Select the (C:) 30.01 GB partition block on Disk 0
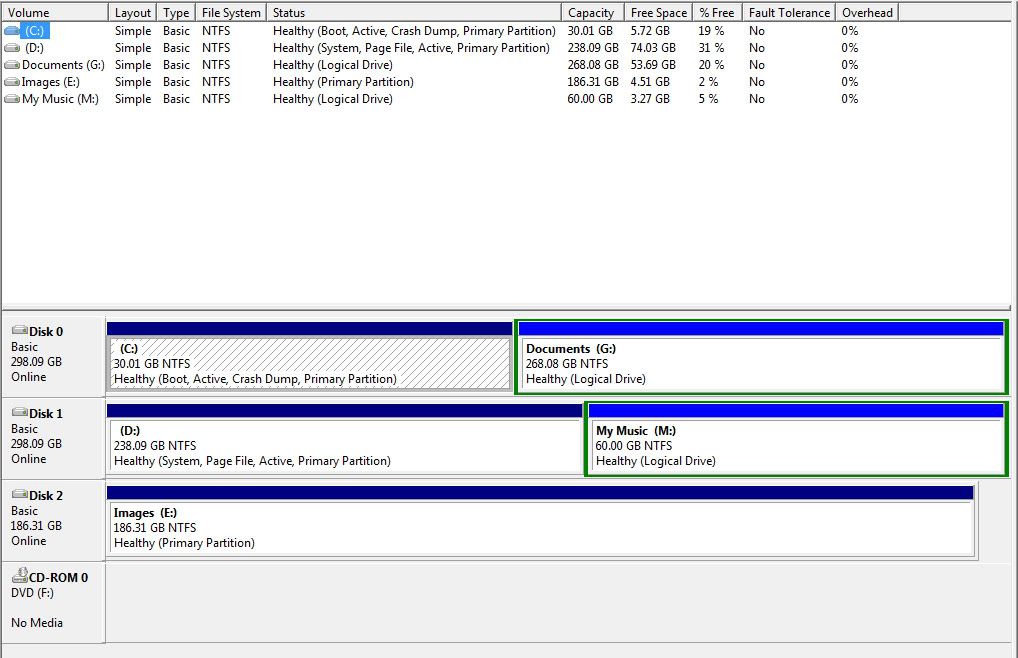This screenshot has height=658, width=1018. tap(310, 356)
